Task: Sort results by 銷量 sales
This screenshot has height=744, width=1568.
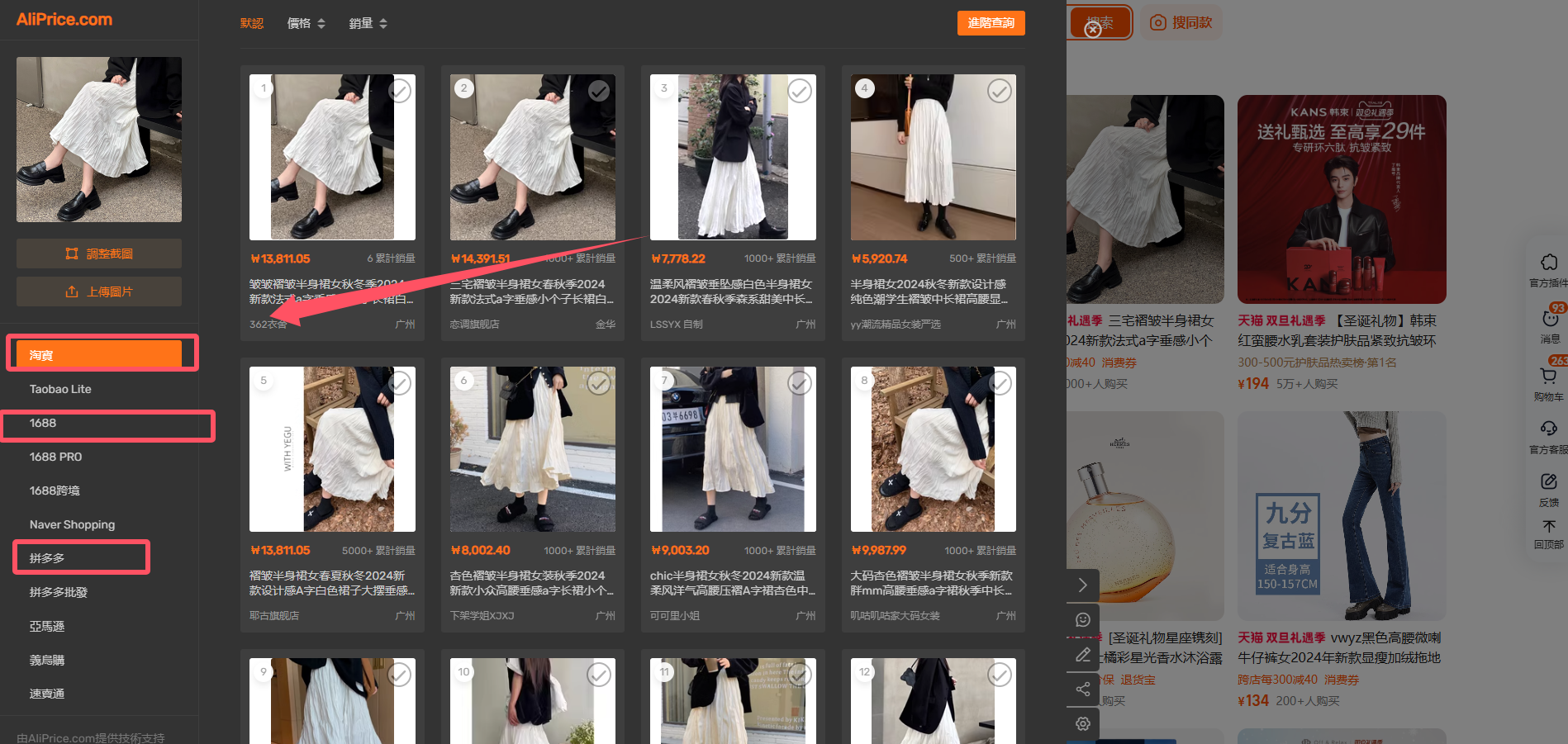Action: point(368,23)
